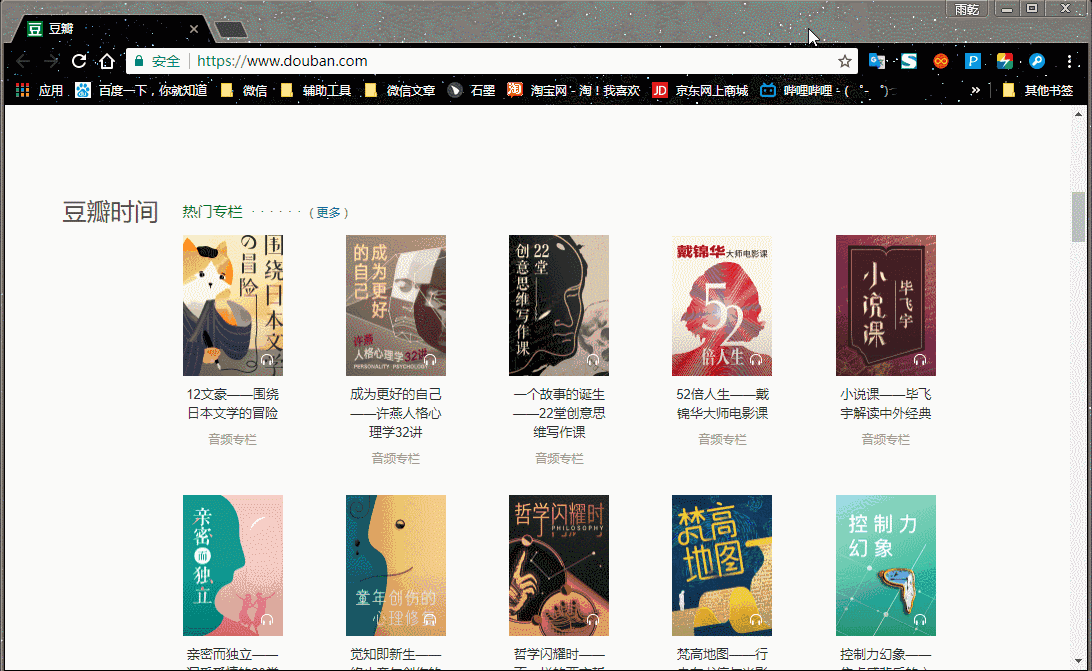Open the 微信 bookmark folder
1092x671 pixels.
[244, 91]
